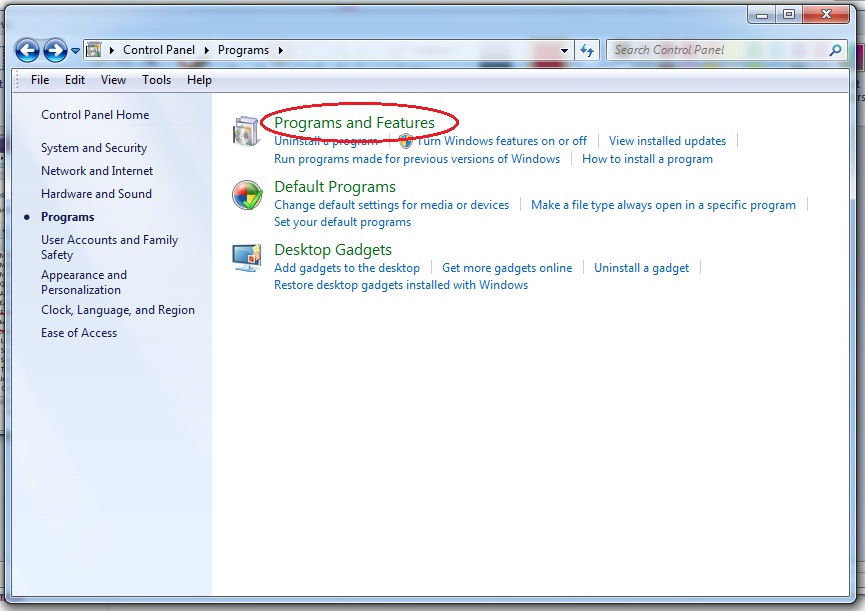Image resolution: width=865 pixels, height=611 pixels.
Task: Open the Edit menu
Action: pyautogui.click(x=75, y=80)
